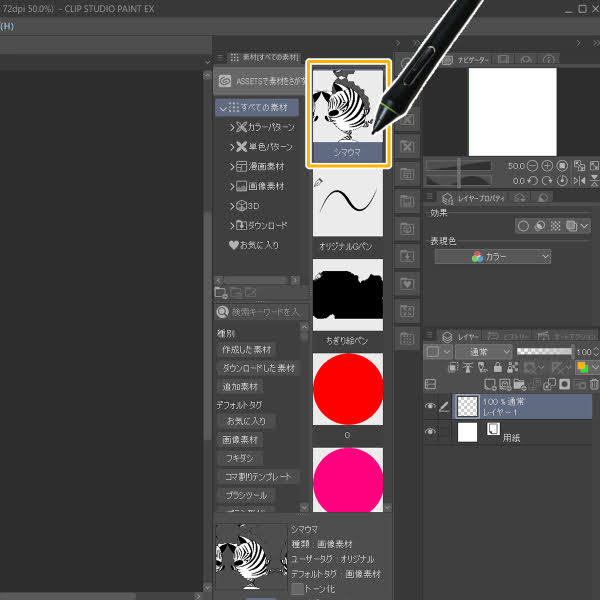This screenshot has width=600, height=600.
Task: Filter by 作成した素材 tag
Action: tap(246, 350)
